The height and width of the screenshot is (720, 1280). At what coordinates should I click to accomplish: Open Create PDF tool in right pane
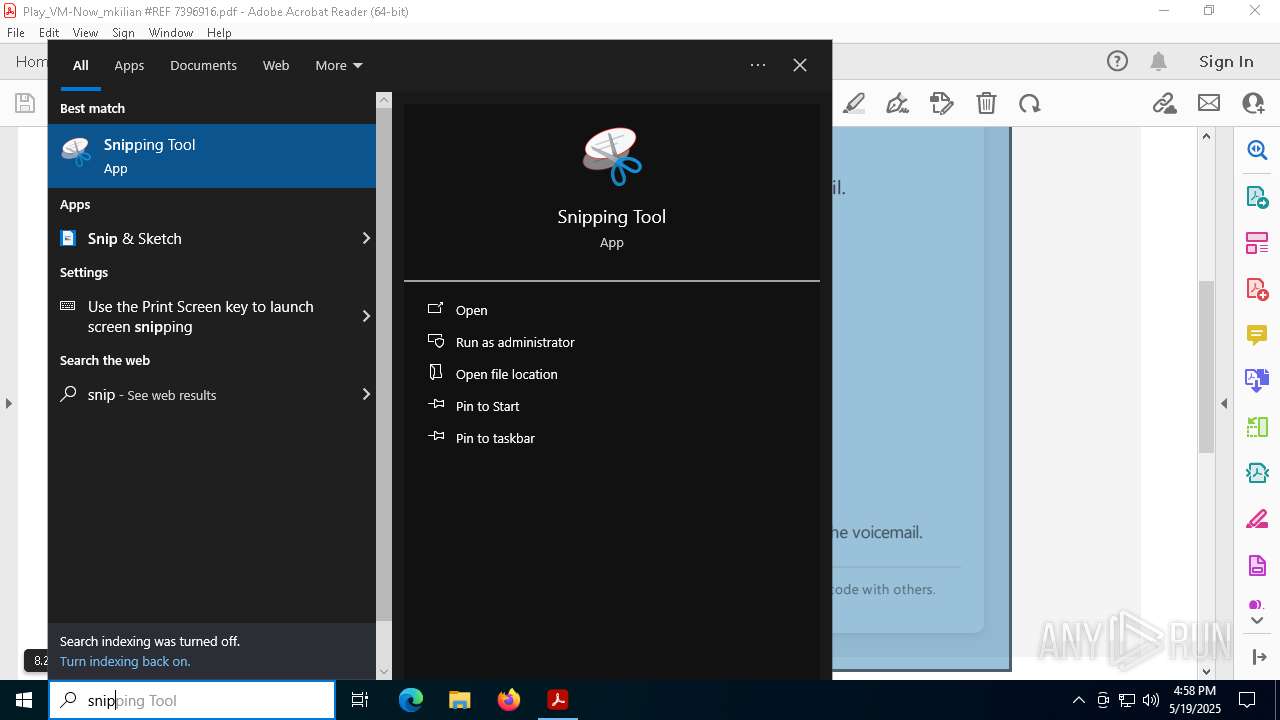tap(1257, 288)
